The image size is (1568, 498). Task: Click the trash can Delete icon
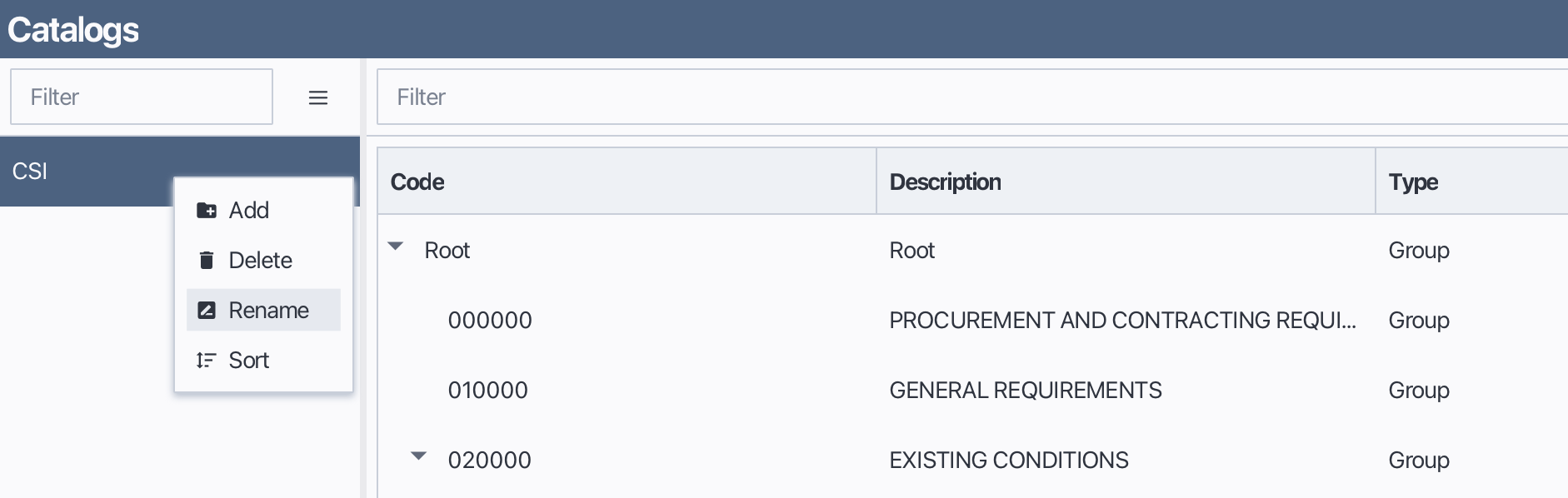click(x=206, y=260)
